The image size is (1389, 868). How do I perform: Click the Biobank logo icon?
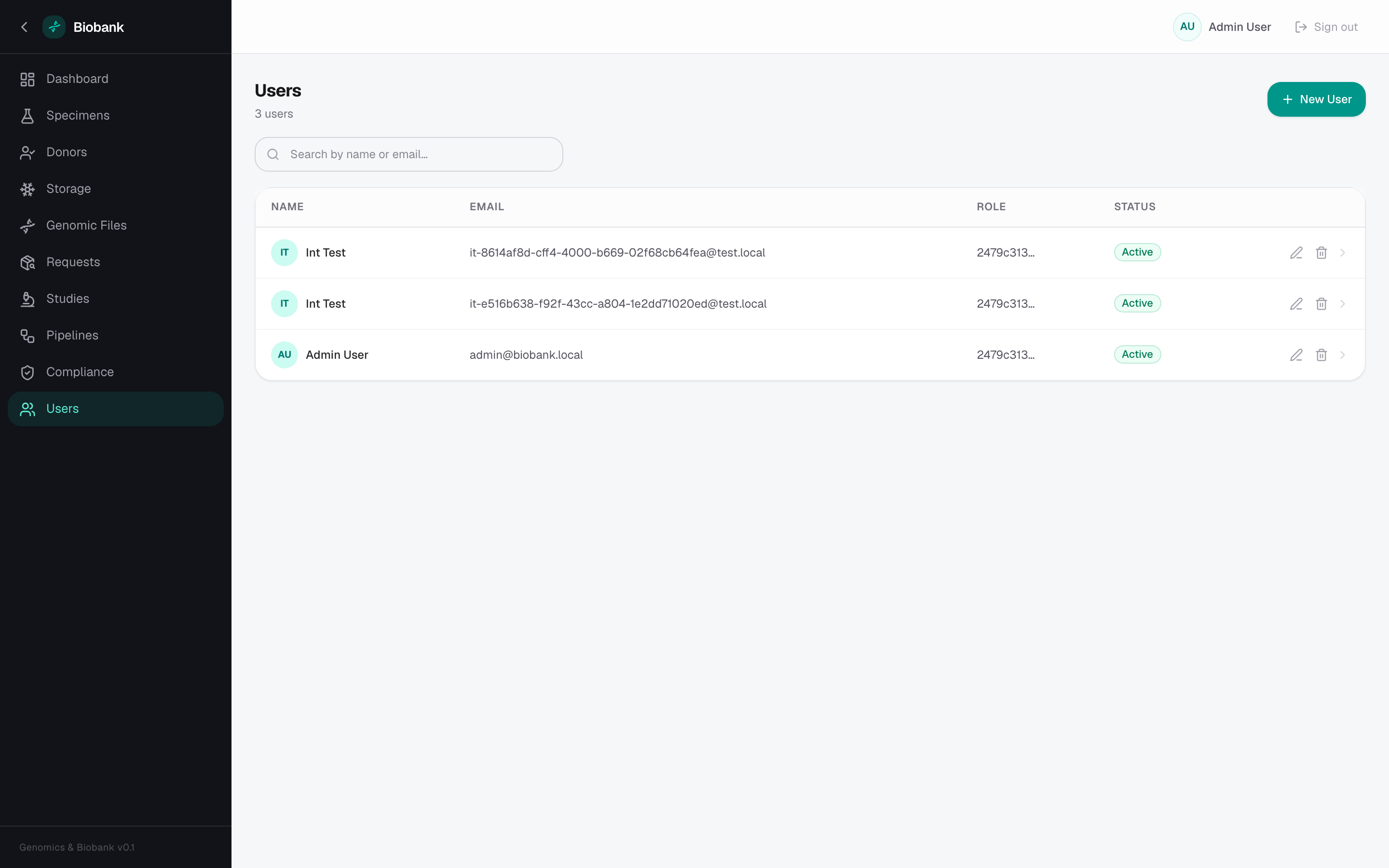point(54,27)
